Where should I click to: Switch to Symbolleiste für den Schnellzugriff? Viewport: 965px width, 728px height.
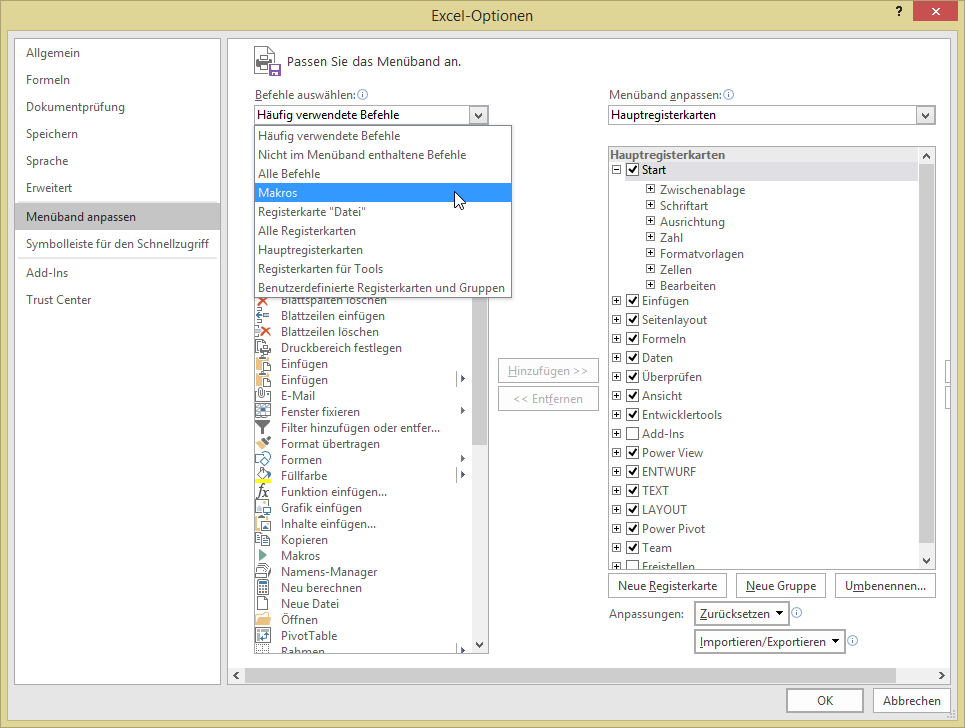pyautogui.click(x=117, y=244)
